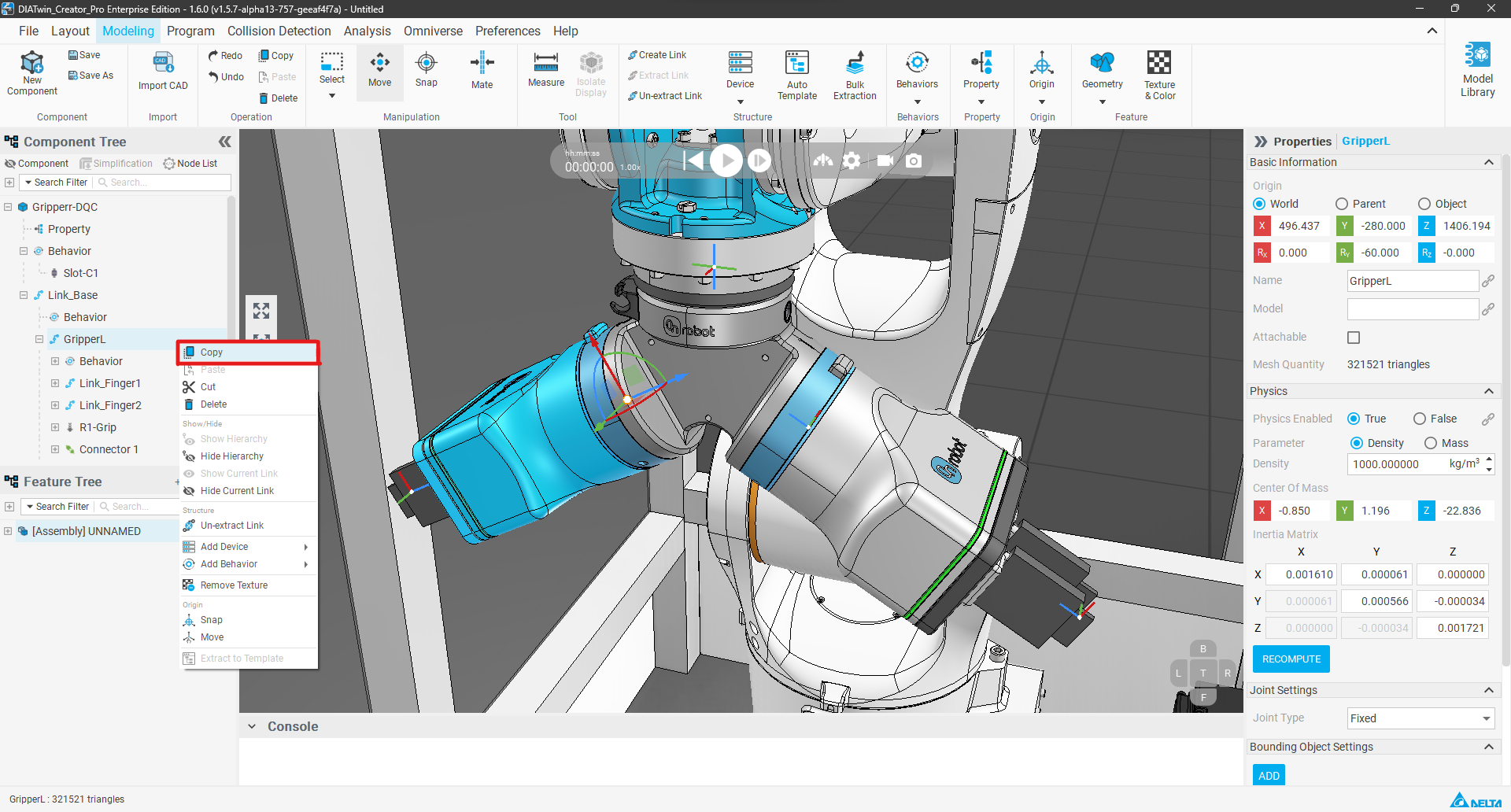Screen dimensions: 1511x812
Task: Fit the view with expand-arrows icon
Action: (x=261, y=311)
